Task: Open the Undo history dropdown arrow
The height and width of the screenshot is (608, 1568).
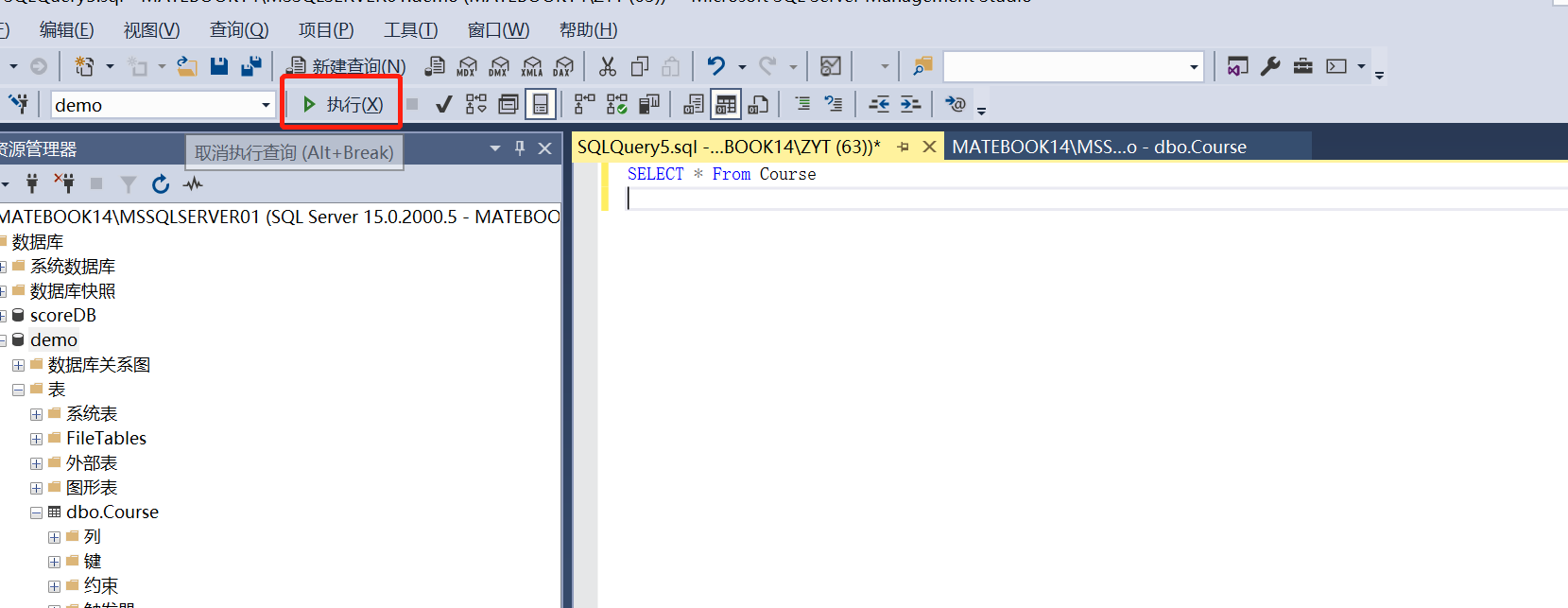Action: 742,67
